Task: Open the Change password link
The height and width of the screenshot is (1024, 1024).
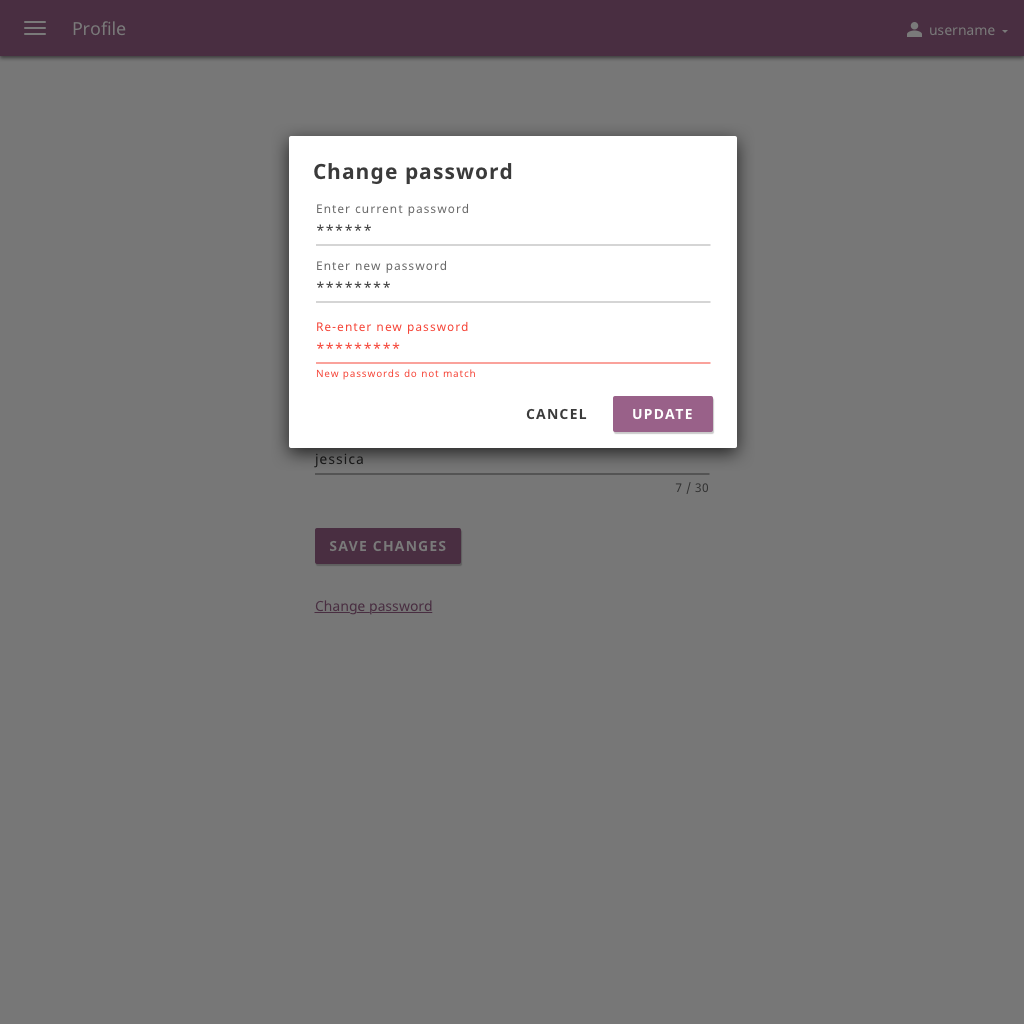Action: (373, 606)
